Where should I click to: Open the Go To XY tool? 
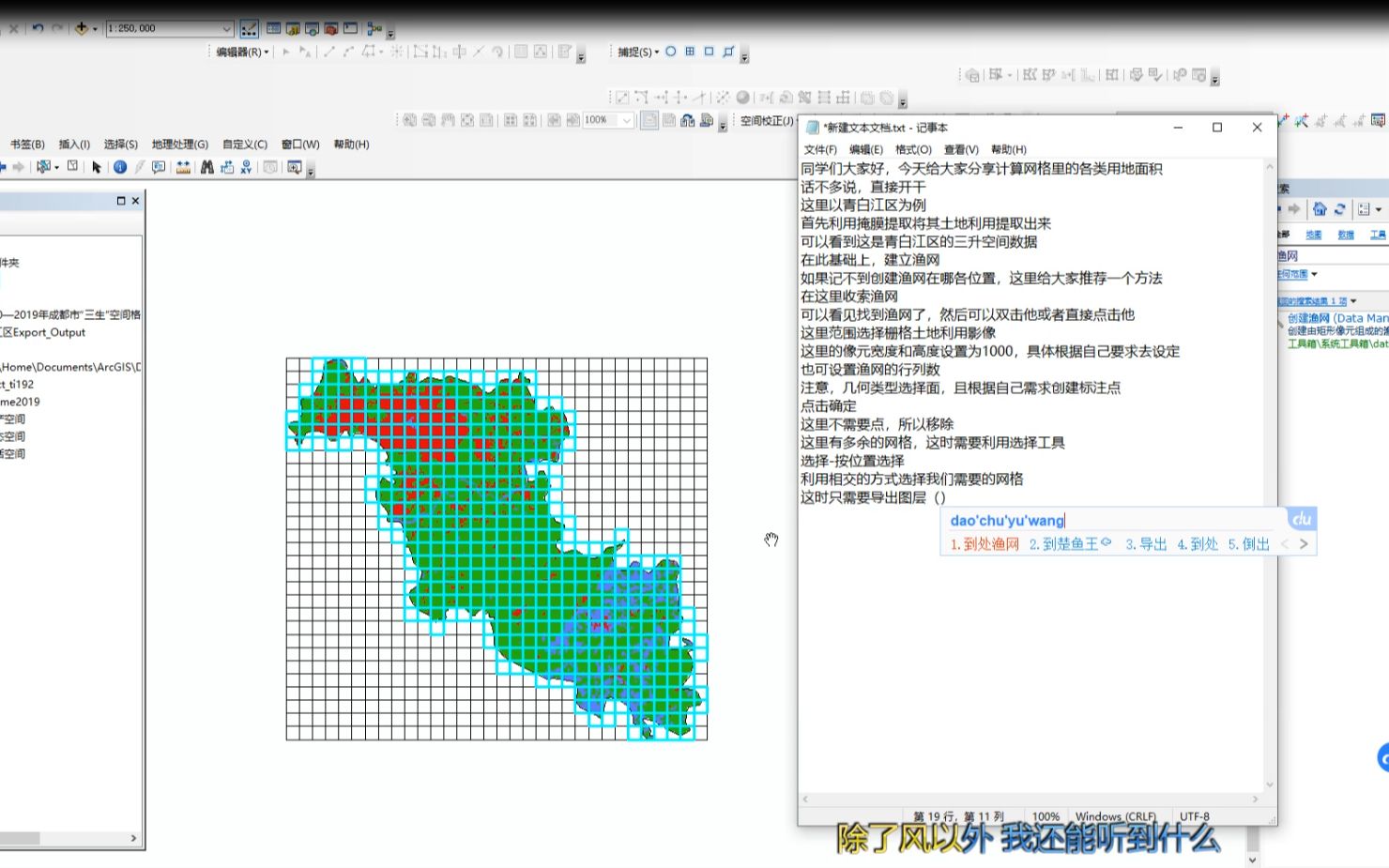246,167
